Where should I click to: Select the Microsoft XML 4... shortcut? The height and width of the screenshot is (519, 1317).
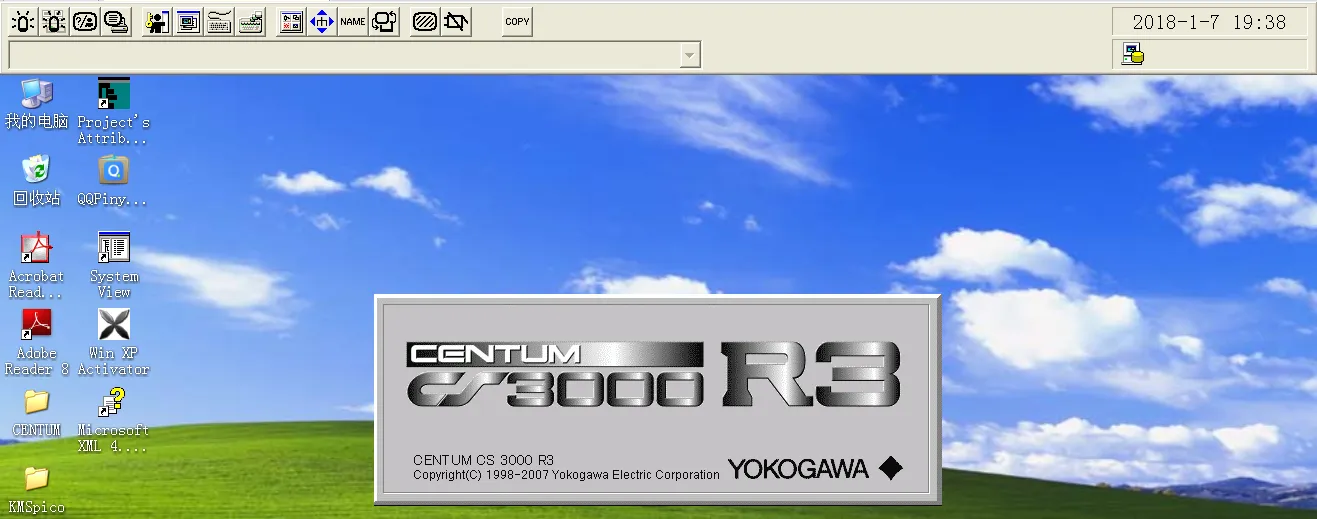pos(113,420)
